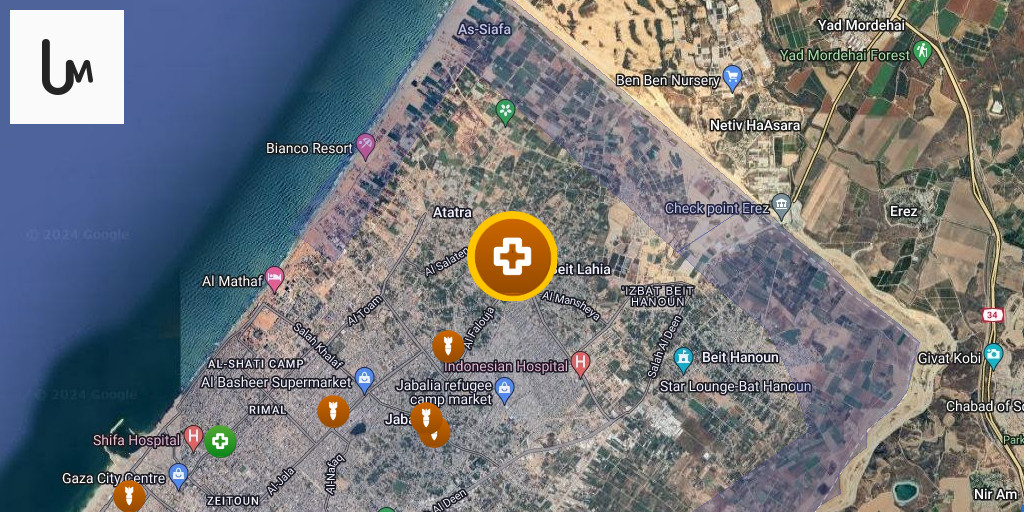Click the Bianco Resort pink pin
Screen dimensions: 1024x512
(x=365, y=146)
